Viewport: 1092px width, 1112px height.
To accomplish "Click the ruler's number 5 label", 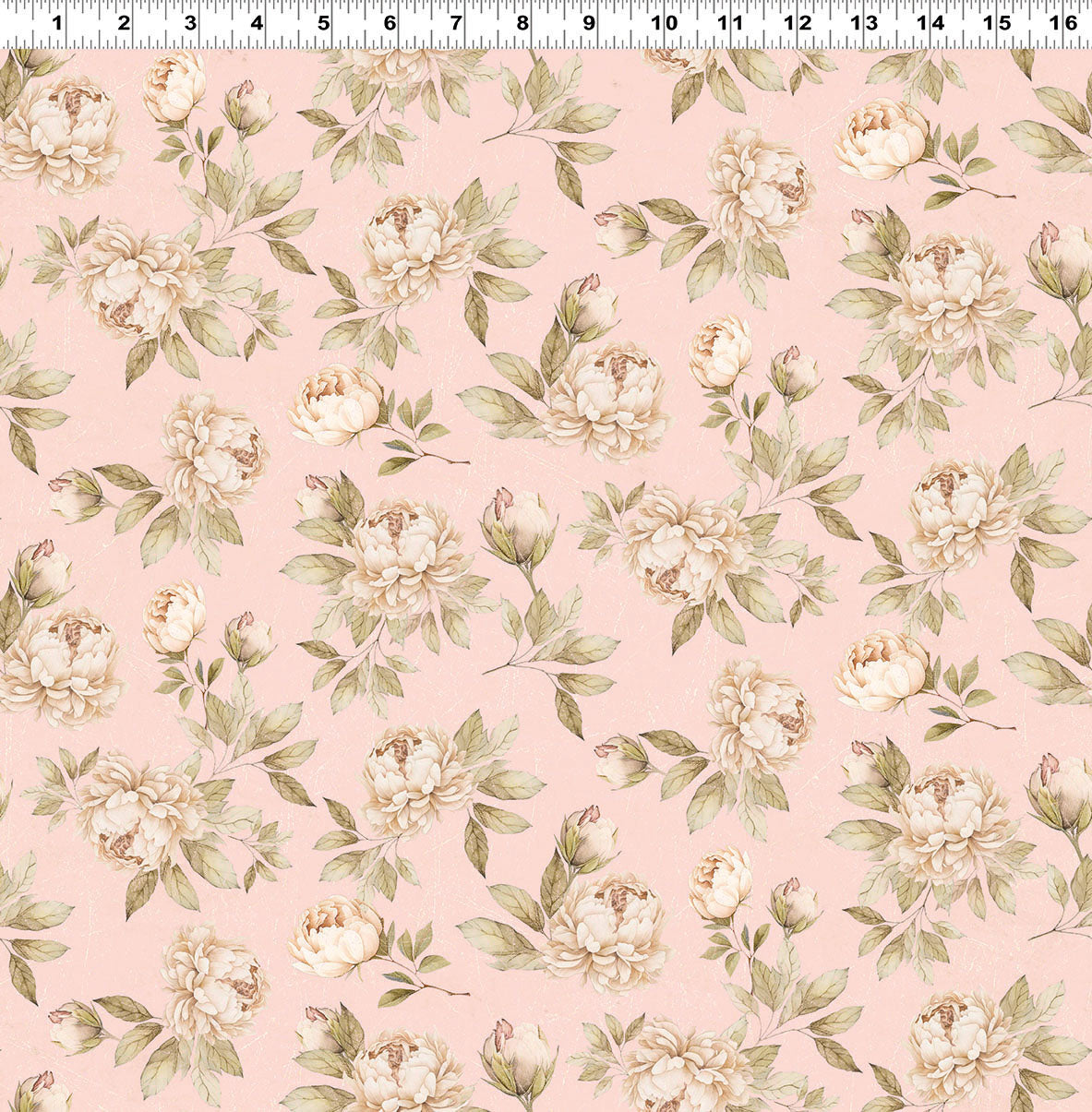I will pos(324,23).
